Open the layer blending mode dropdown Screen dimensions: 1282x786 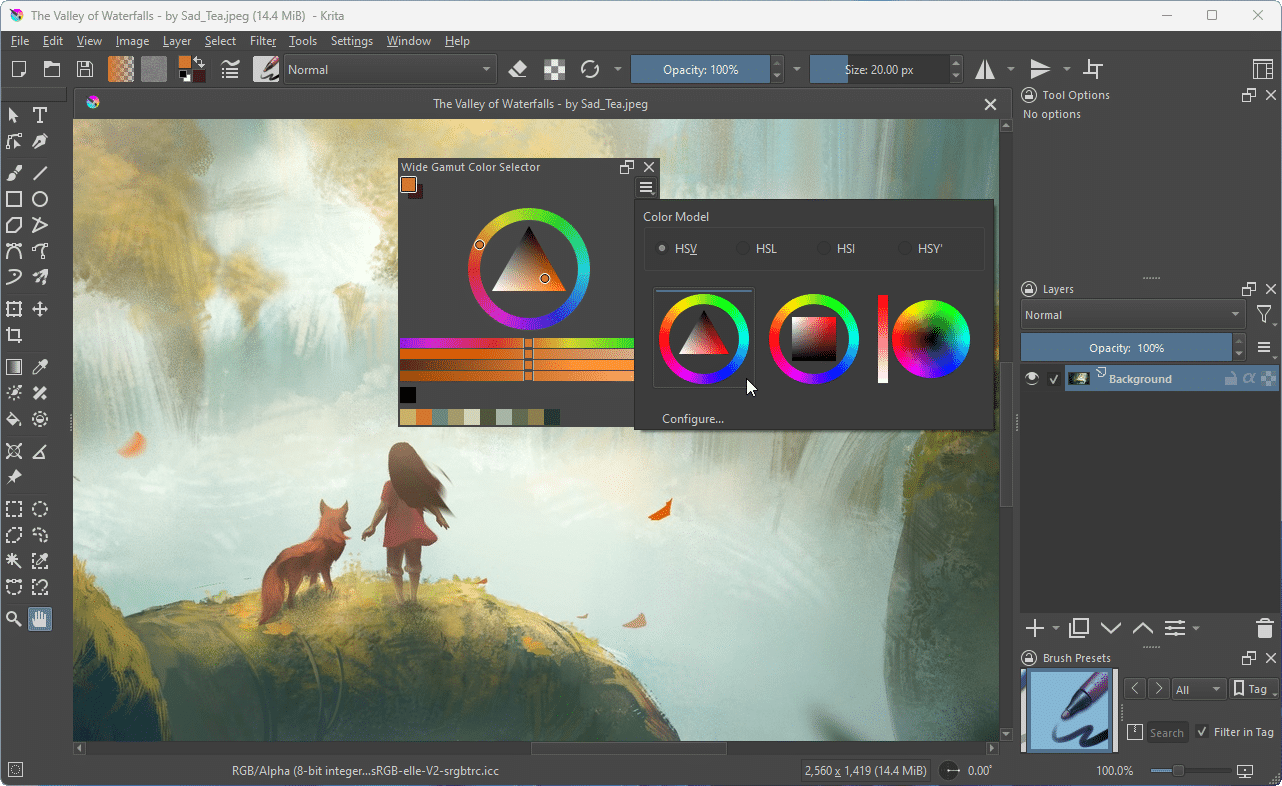(x=1130, y=314)
